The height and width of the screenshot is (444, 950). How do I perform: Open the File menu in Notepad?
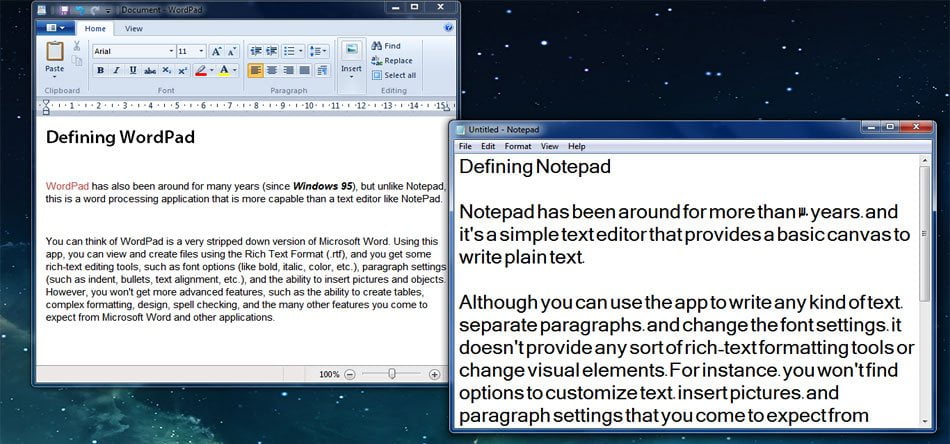[x=465, y=146]
